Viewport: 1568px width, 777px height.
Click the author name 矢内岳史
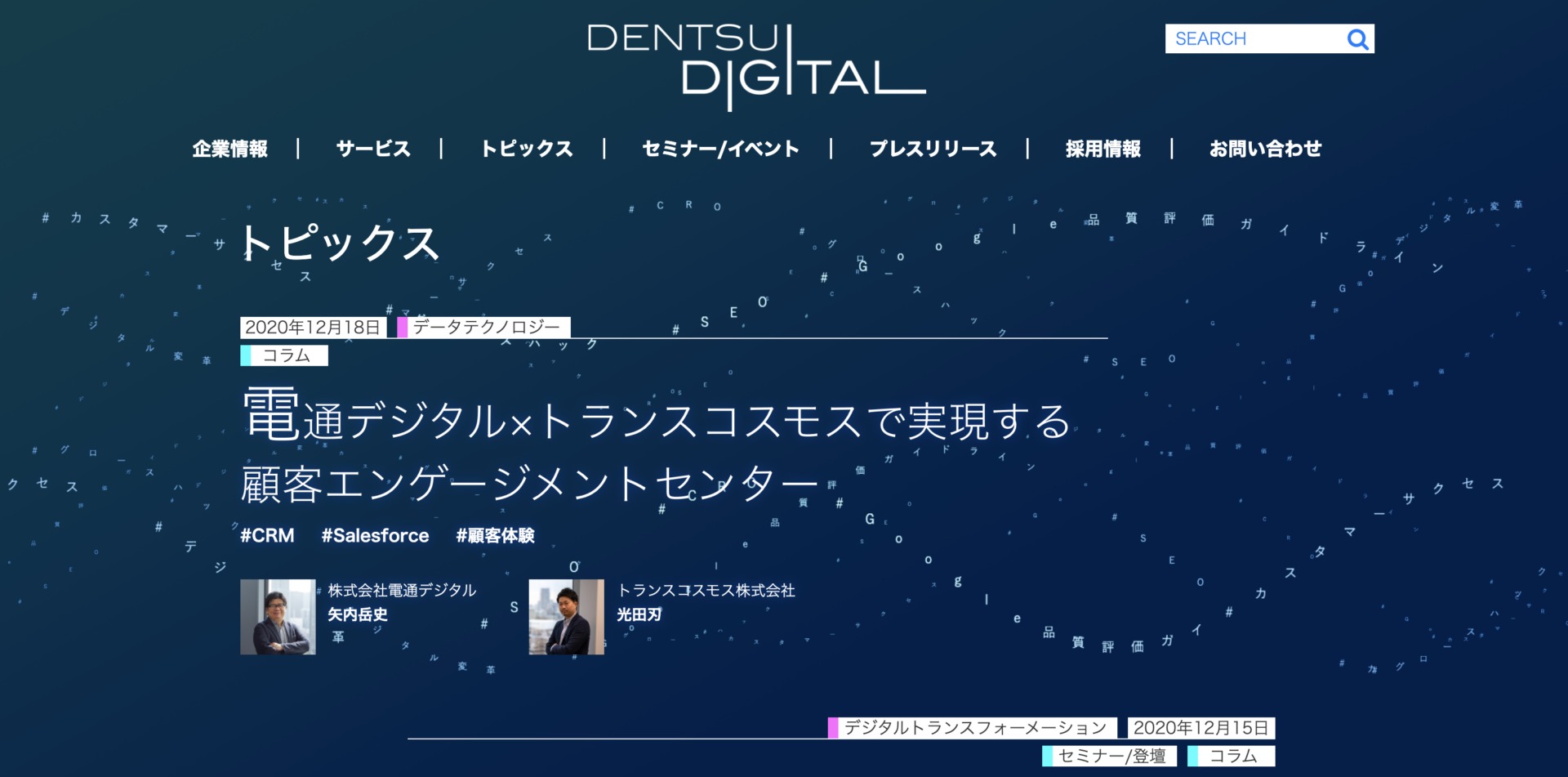click(x=358, y=614)
